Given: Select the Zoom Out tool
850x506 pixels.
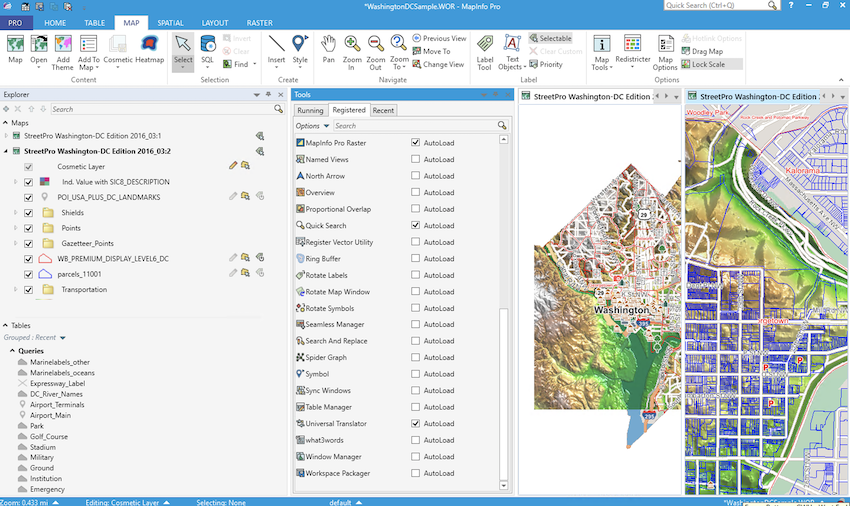Looking at the screenshot, I should click(x=375, y=52).
